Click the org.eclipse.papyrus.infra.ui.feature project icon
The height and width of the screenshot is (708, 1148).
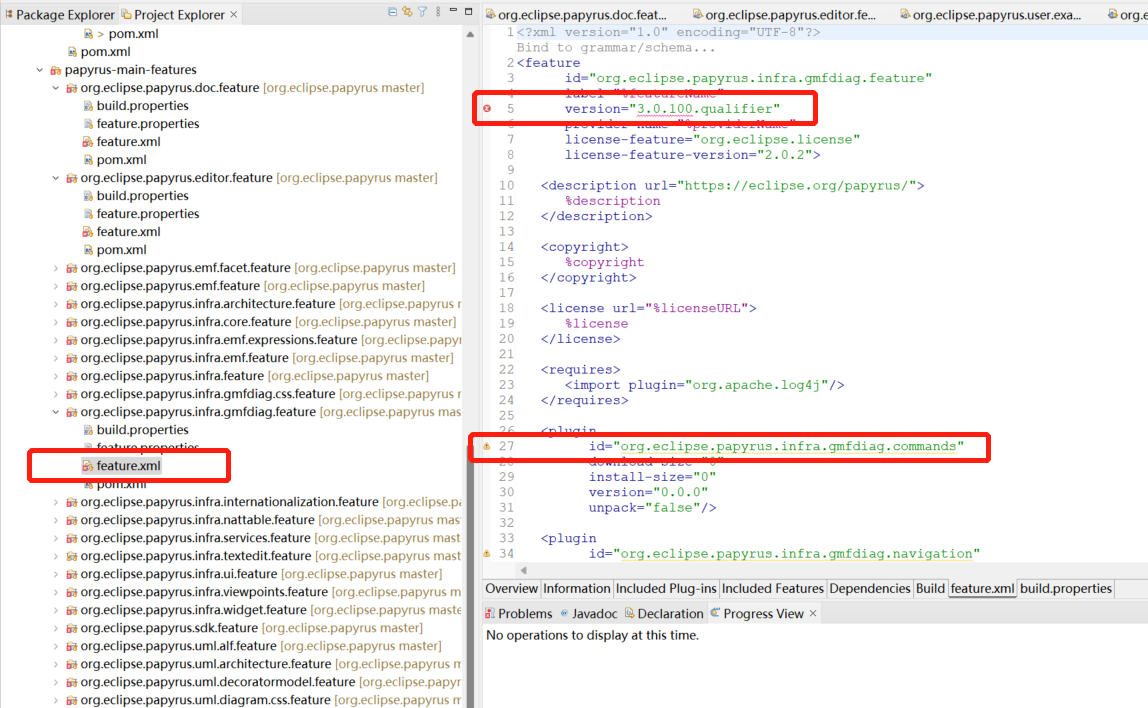[x=71, y=574]
